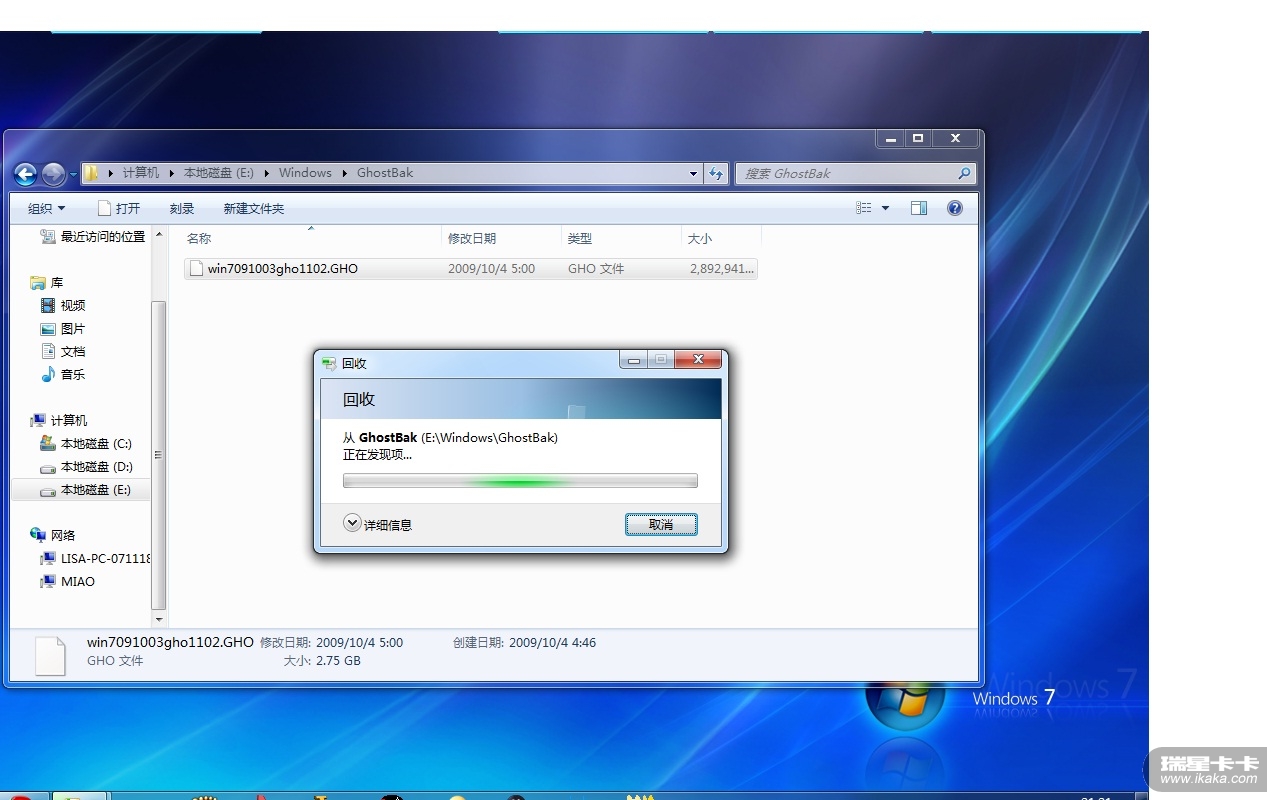
Task: Click the navigation pane scroll-down arrow
Action: (x=158, y=620)
